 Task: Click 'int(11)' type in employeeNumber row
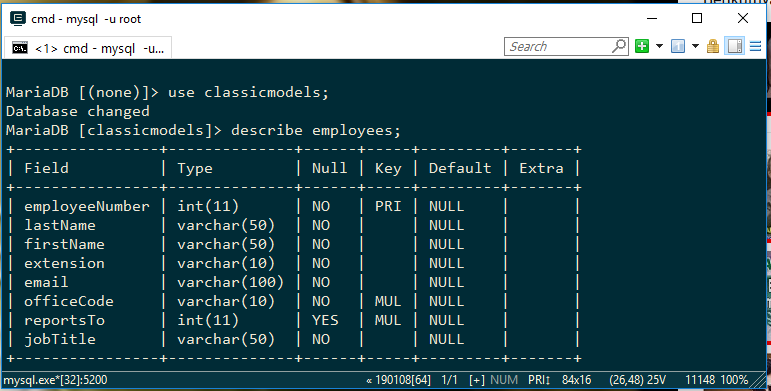coord(208,207)
